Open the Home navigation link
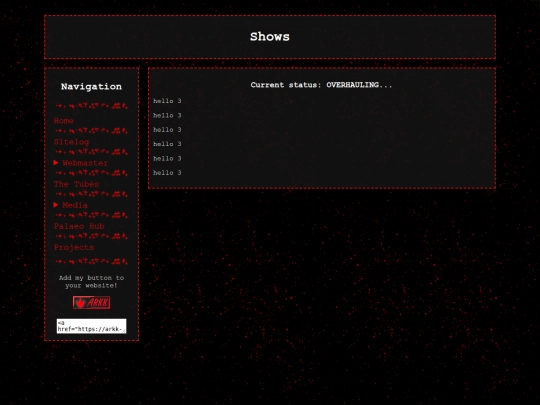Screen dimensions: 540x405 click(x=64, y=121)
